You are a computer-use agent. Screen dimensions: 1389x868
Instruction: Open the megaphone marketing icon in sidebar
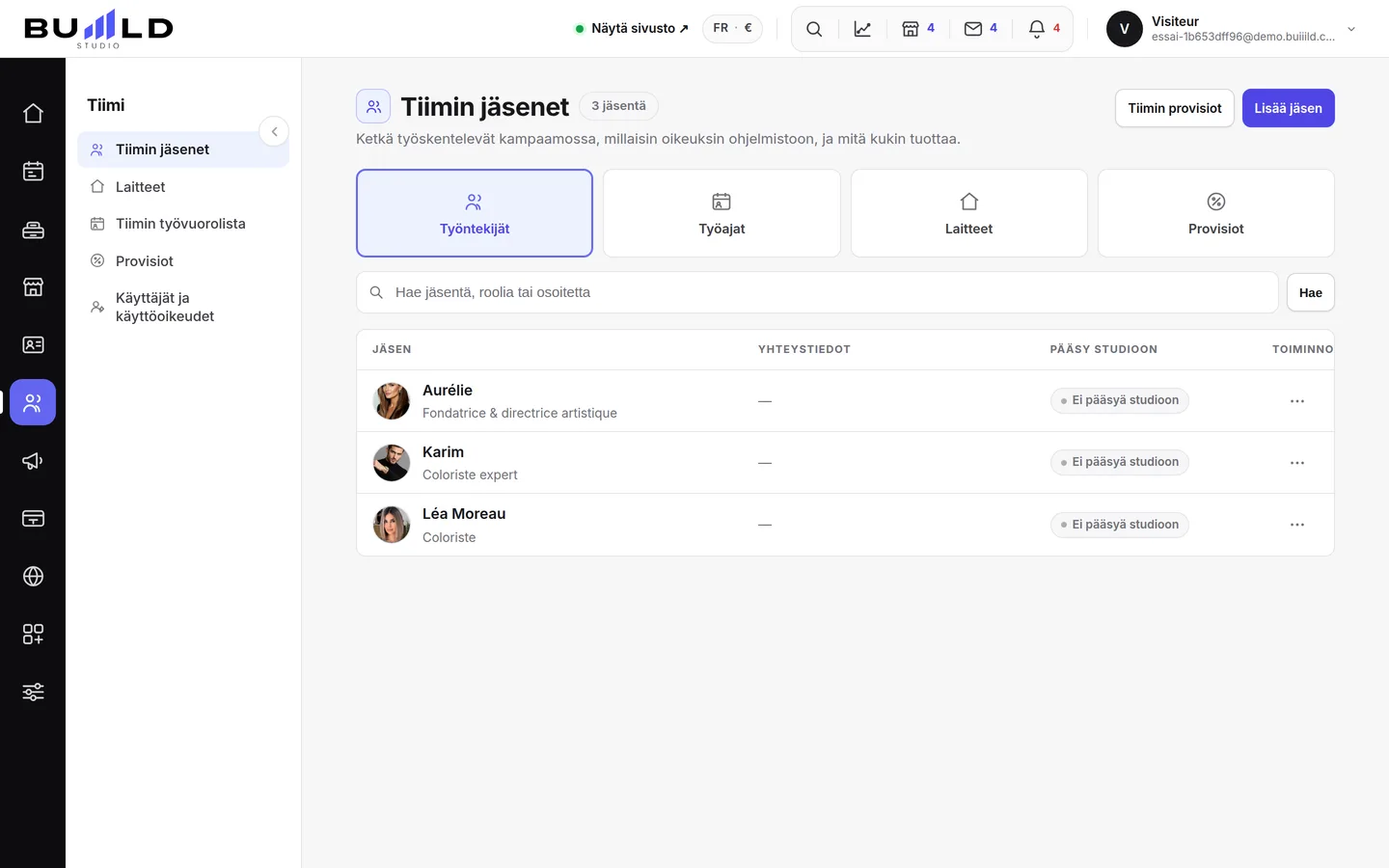tap(33, 460)
